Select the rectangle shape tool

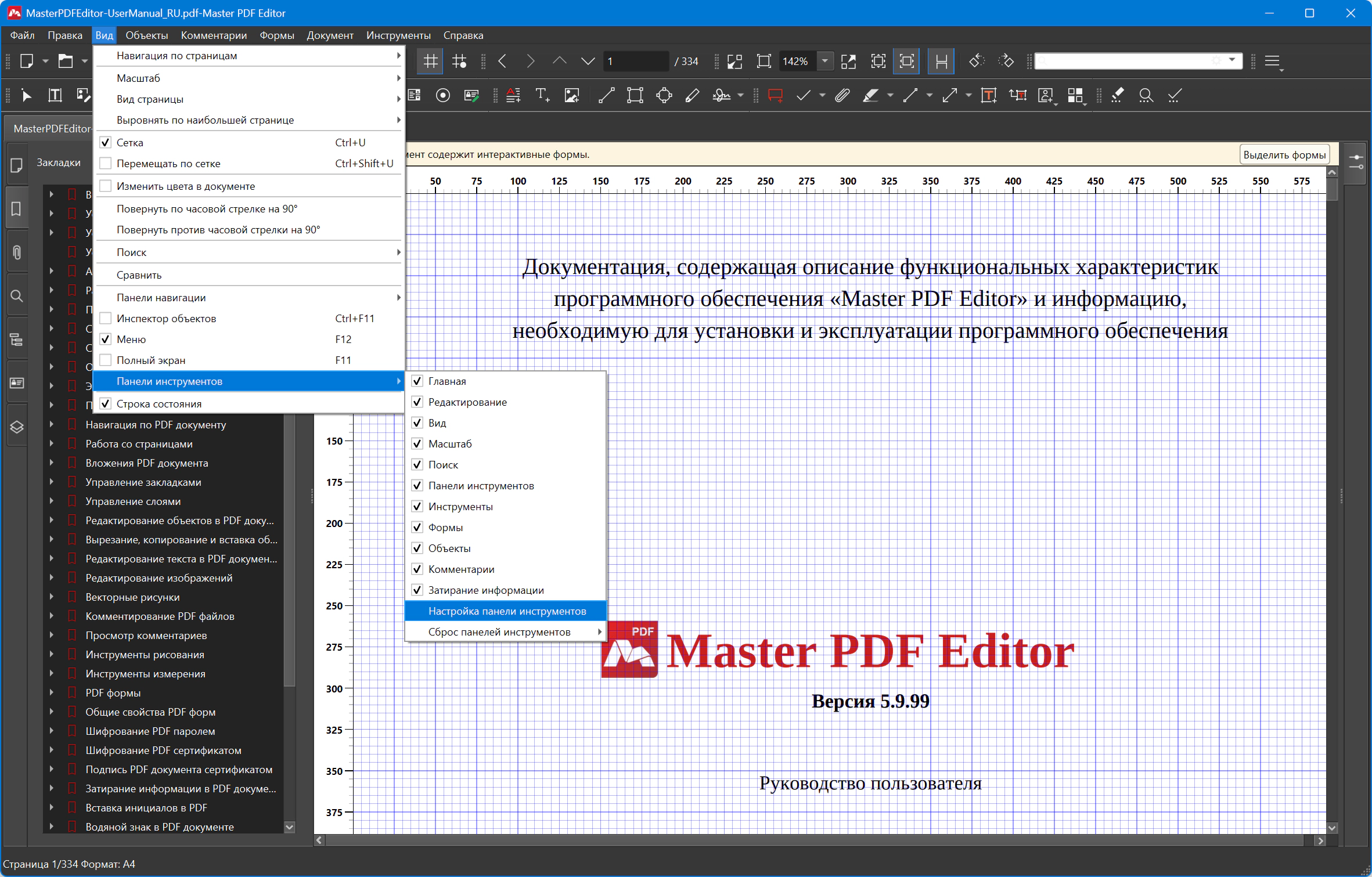pyautogui.click(x=635, y=95)
